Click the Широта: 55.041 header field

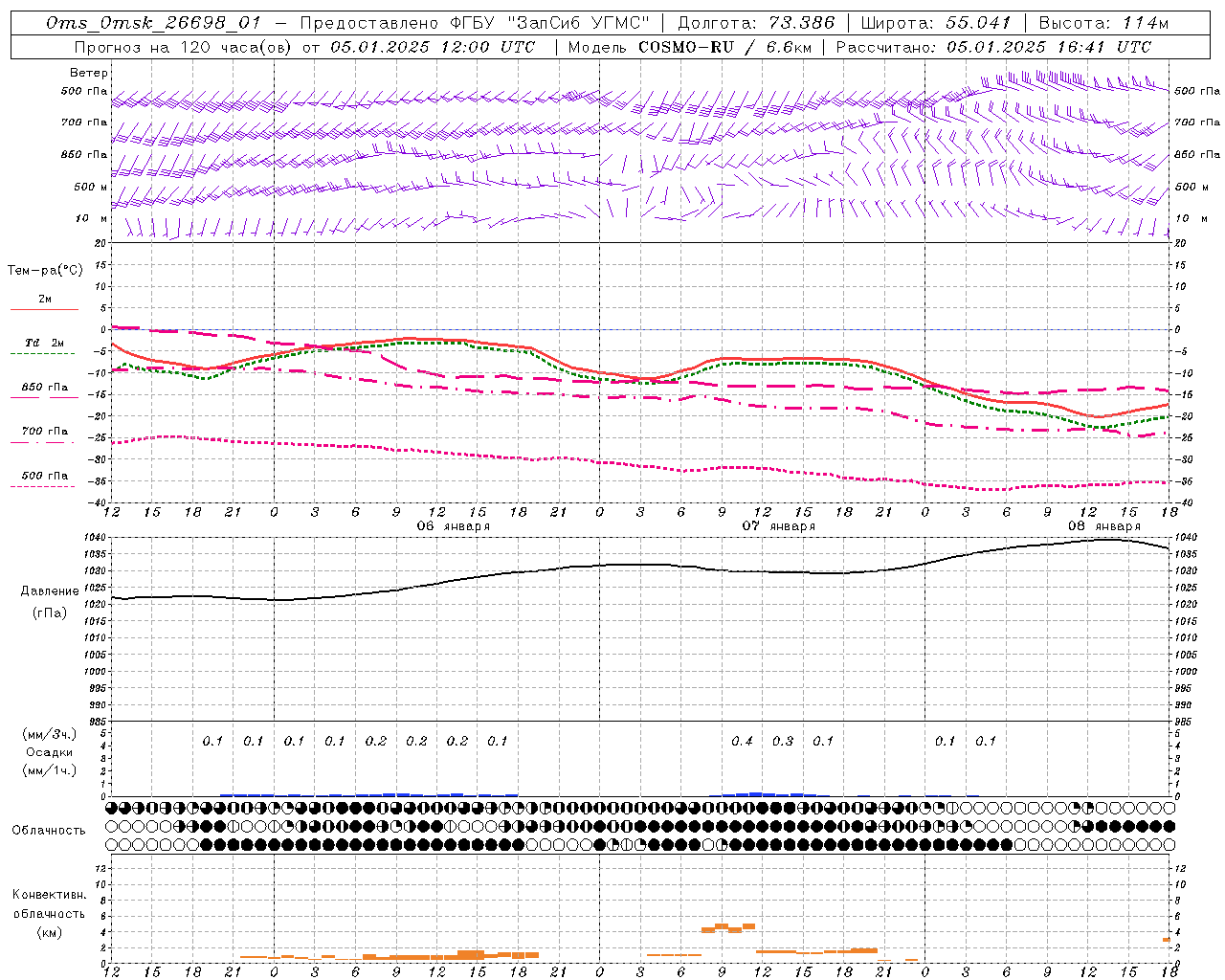pyautogui.click(x=936, y=23)
